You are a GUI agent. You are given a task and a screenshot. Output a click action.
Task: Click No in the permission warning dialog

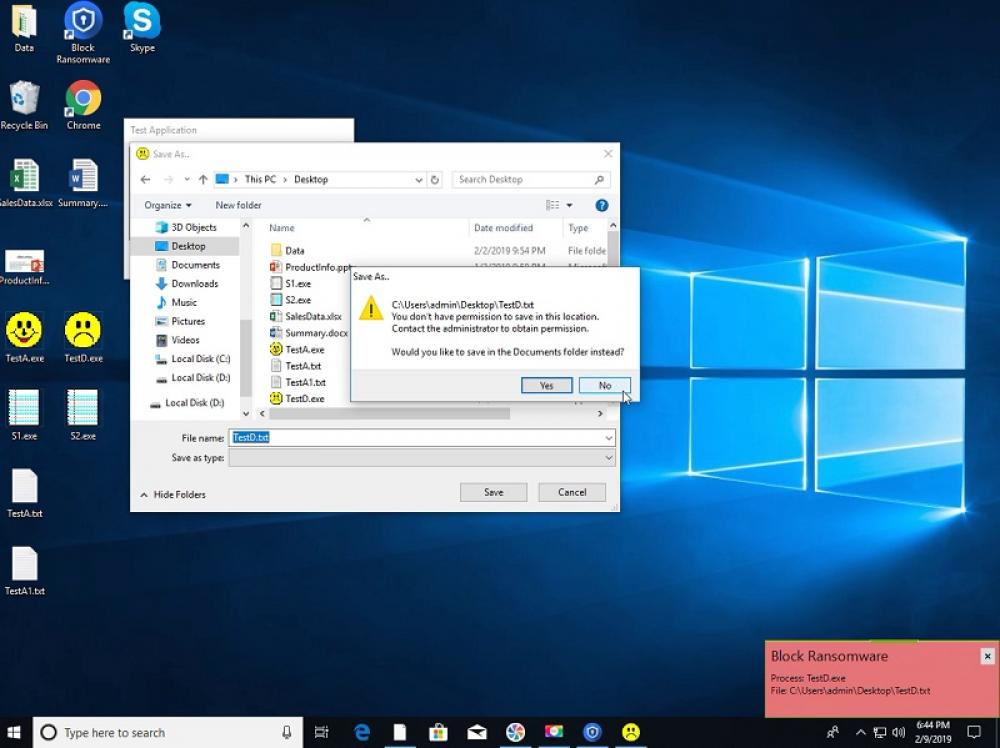tap(604, 384)
